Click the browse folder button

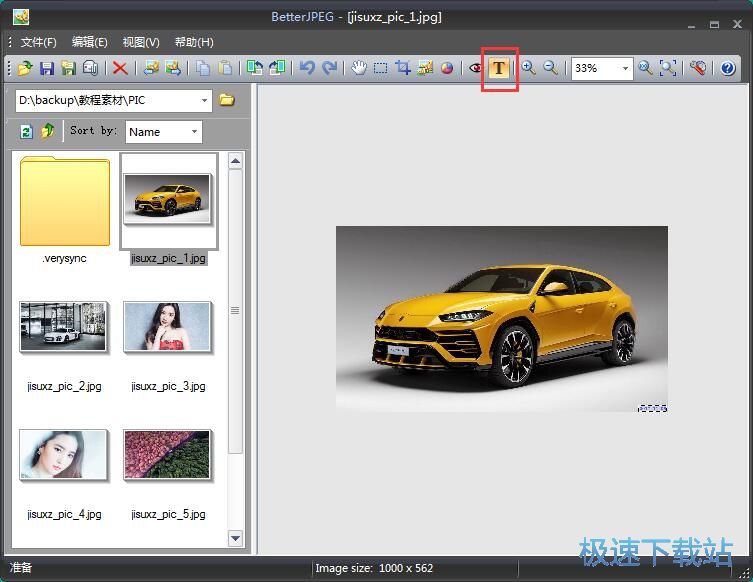pyautogui.click(x=227, y=100)
